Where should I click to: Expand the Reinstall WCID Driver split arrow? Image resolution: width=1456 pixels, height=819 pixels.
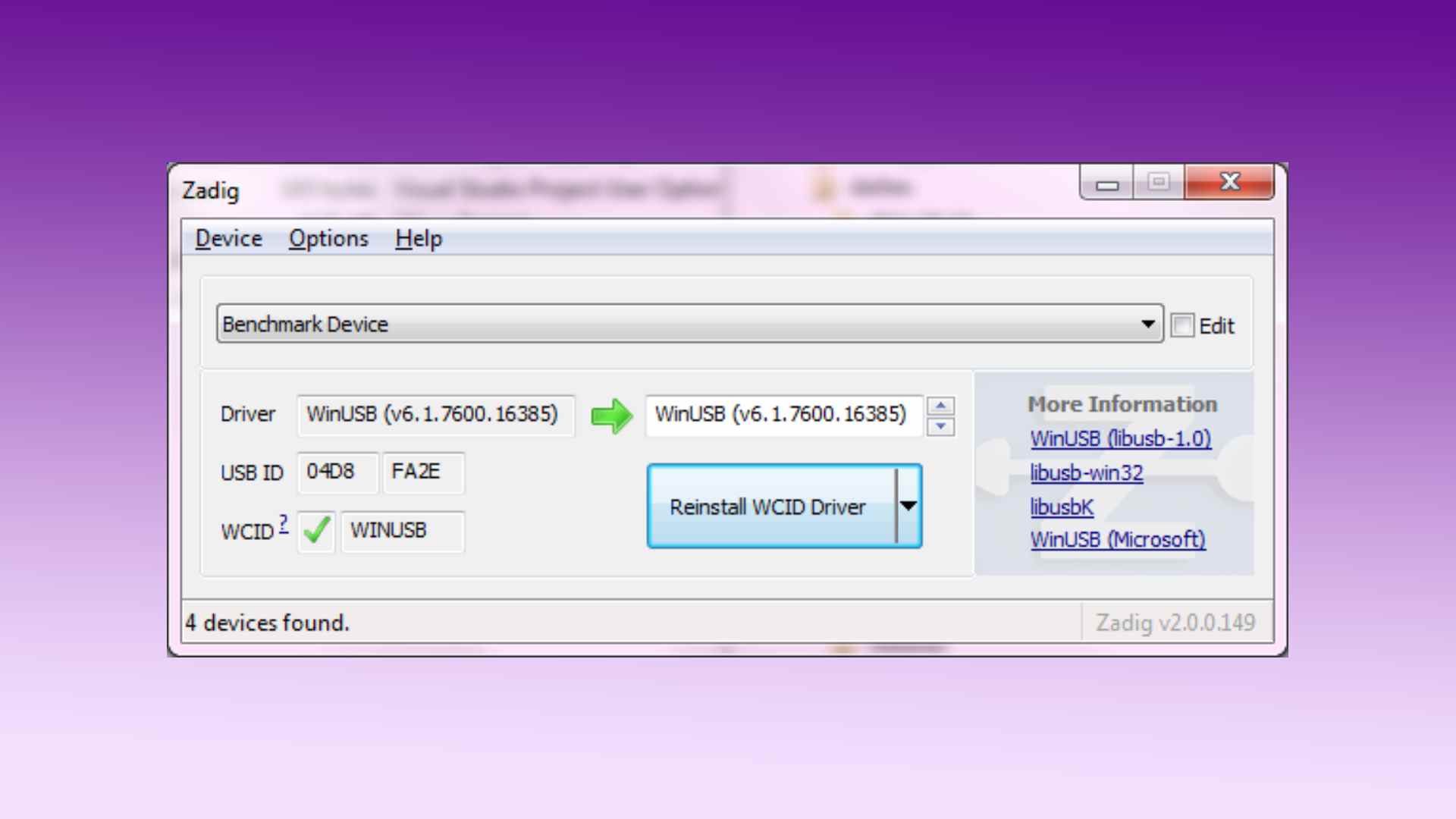tap(908, 507)
